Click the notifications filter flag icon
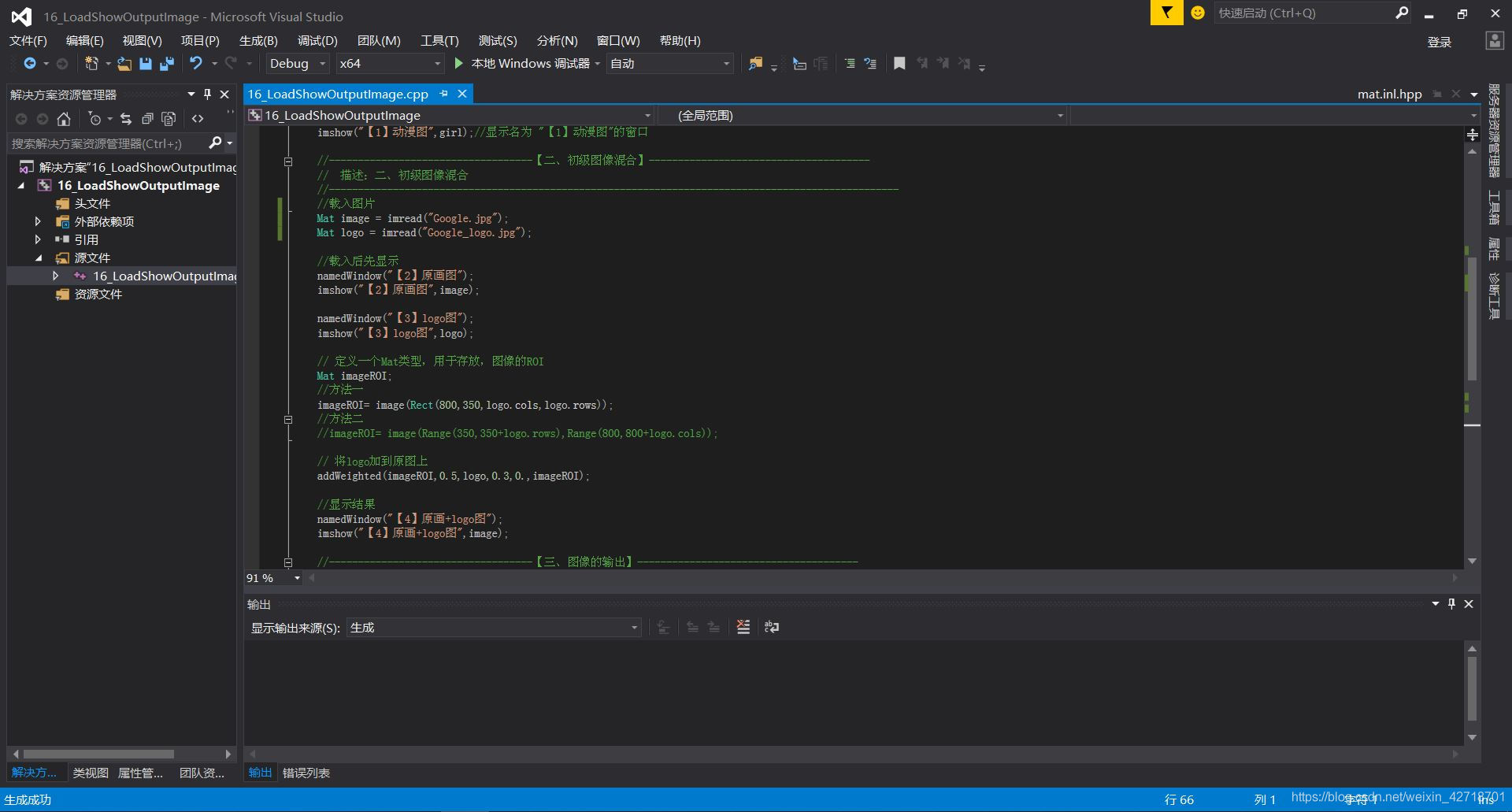This screenshot has height=812, width=1512. (1166, 13)
